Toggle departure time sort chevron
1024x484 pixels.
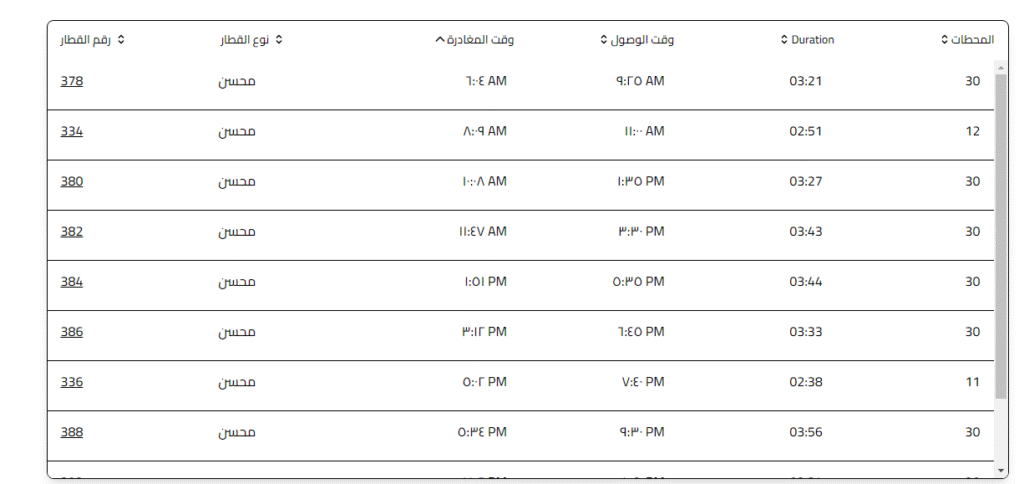pos(440,40)
